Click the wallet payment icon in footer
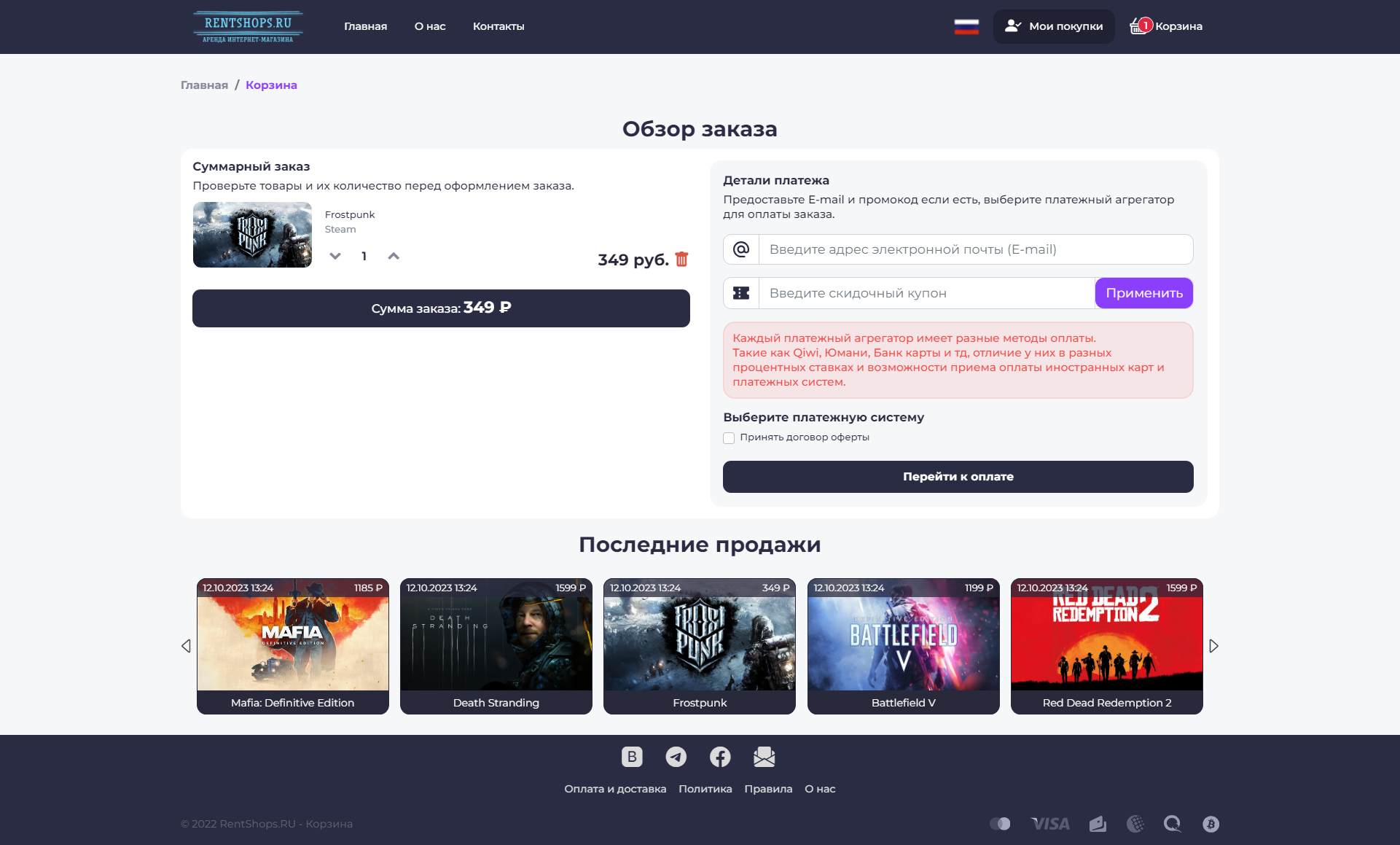This screenshot has height=845, width=1400. [1098, 824]
